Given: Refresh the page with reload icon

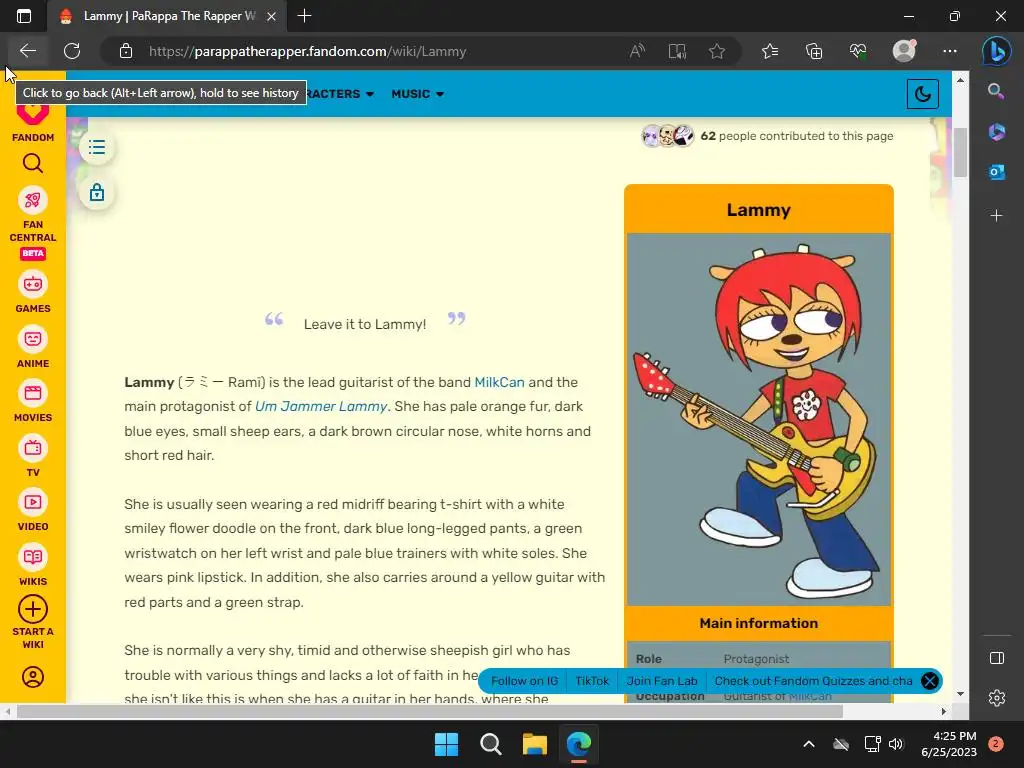Looking at the screenshot, I should (72, 51).
